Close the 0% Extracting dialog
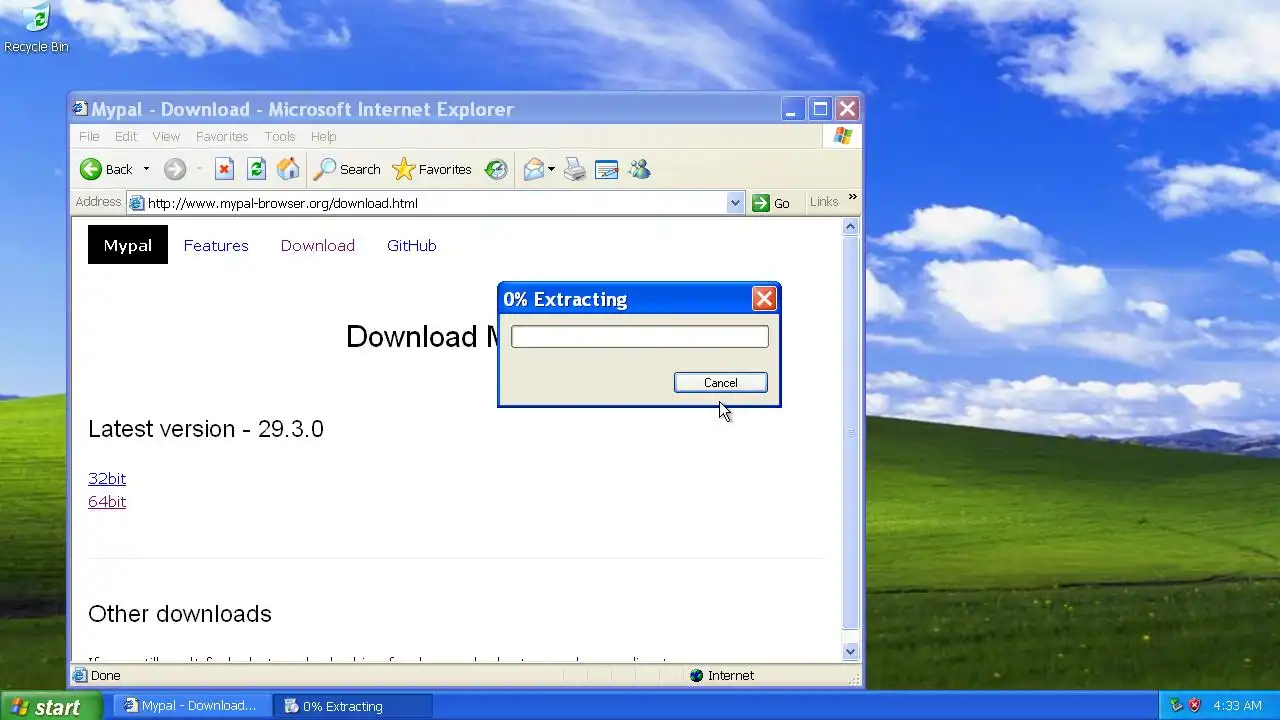 [764, 298]
